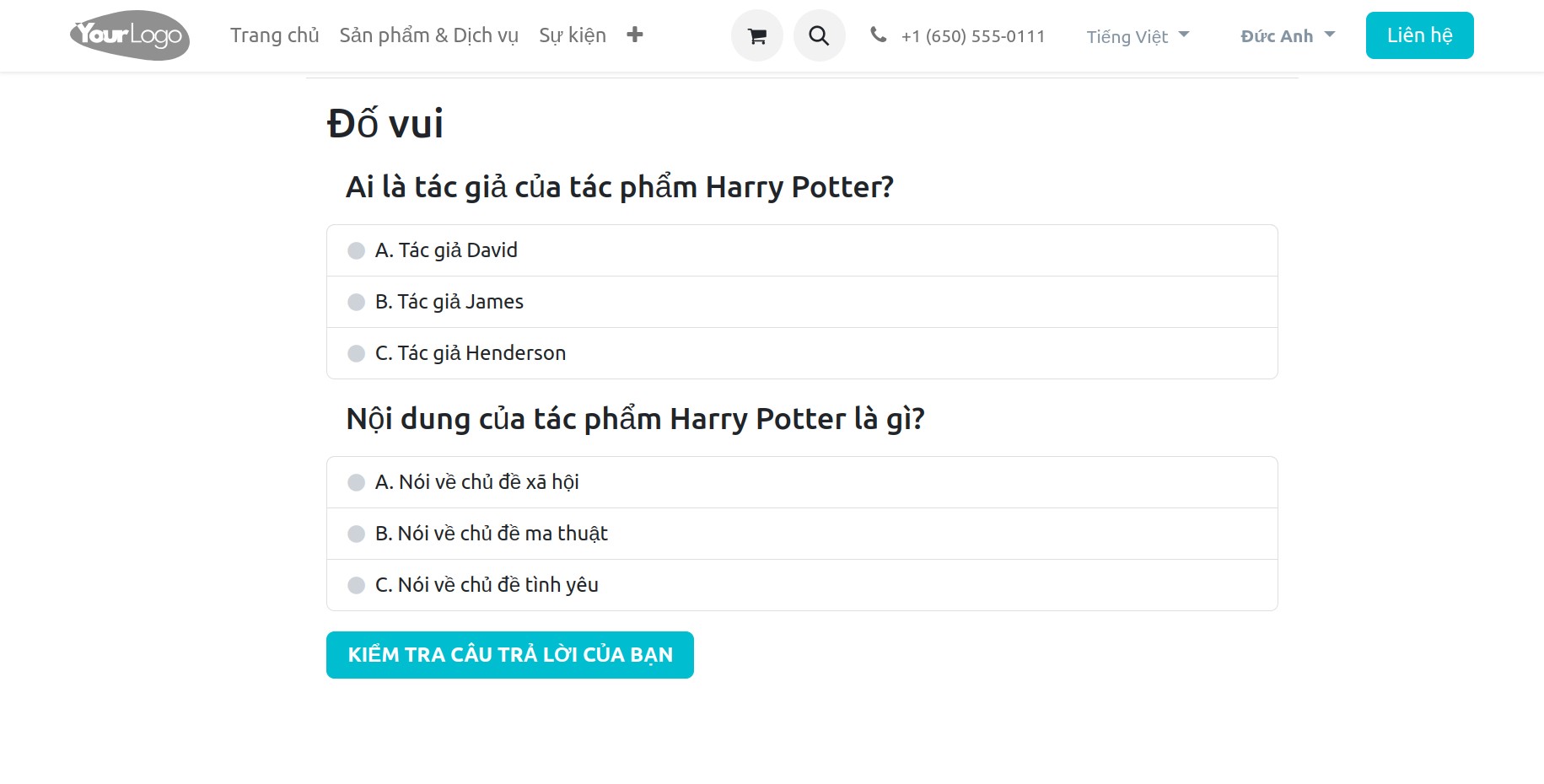Viewport: 1544px width, 784px height.
Task: Click phone number +1 (650) 555-0111
Action: 973,36
